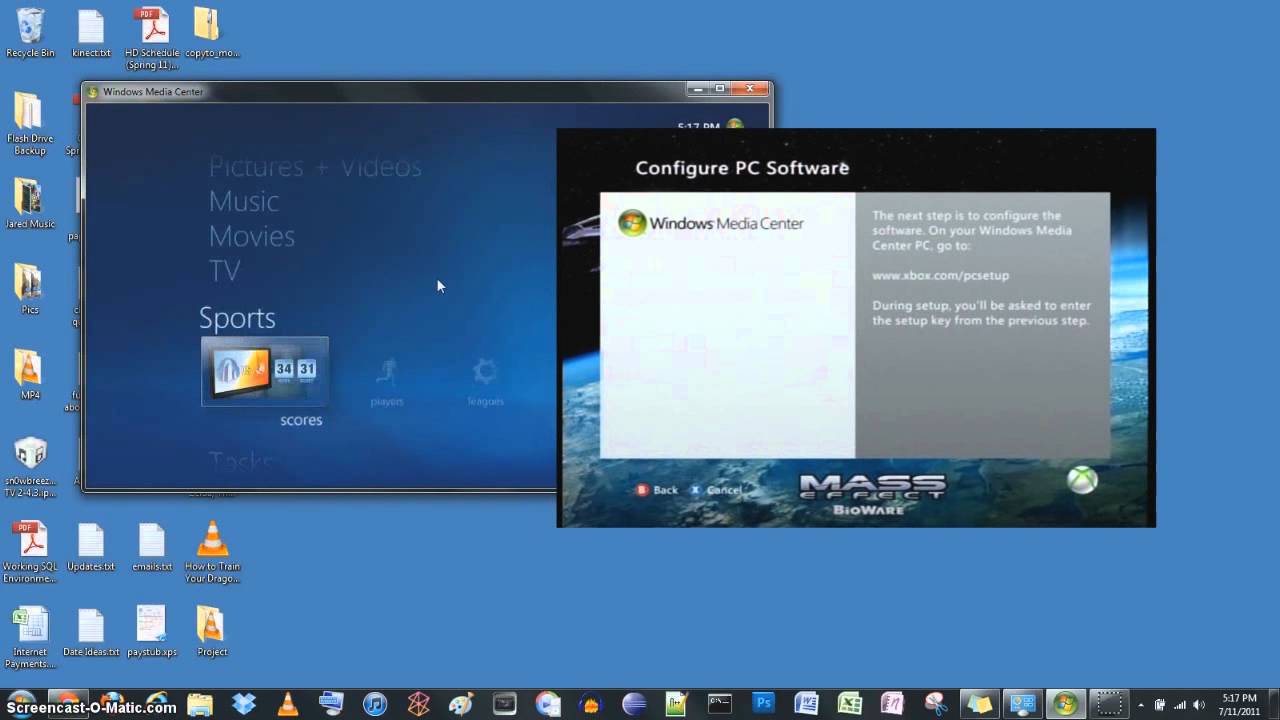1280x720 pixels.
Task: Open Command Prompt from the taskbar
Action: point(720,703)
